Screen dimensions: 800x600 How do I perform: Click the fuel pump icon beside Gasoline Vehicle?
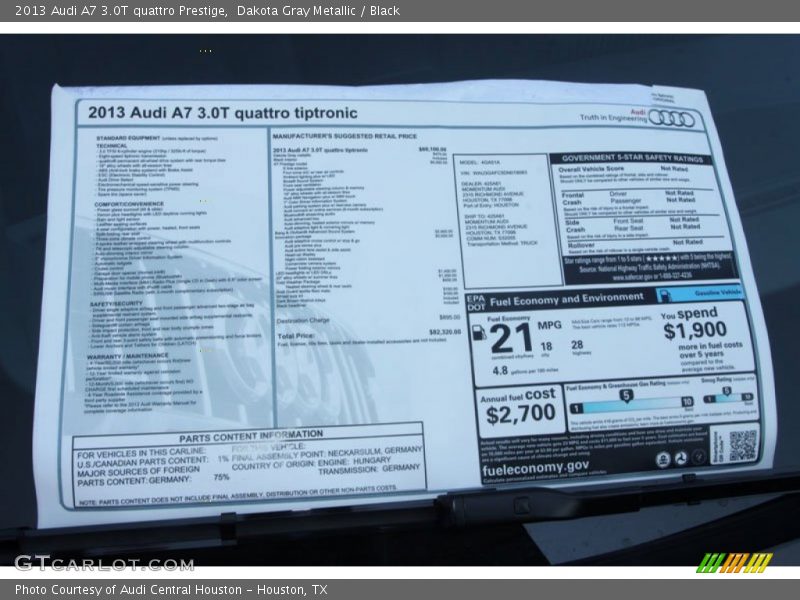coord(664,295)
